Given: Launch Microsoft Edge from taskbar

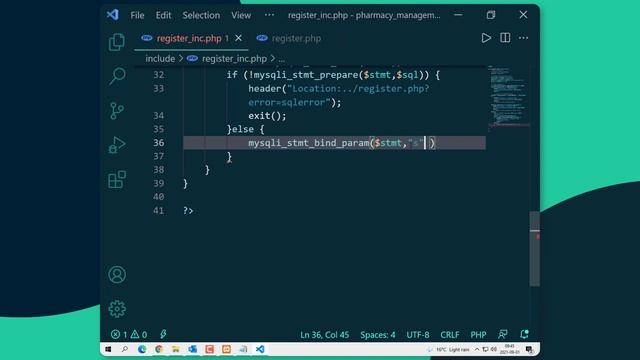Looking at the screenshot, I should click(142, 349).
